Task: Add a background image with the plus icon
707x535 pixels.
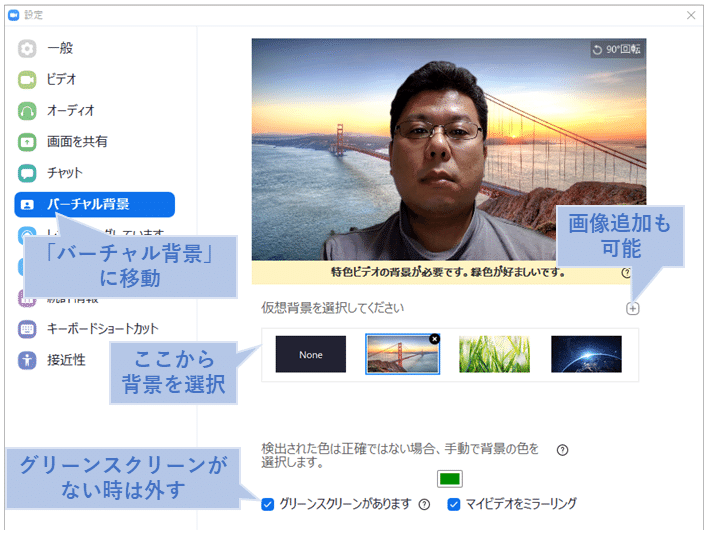Action: point(632,308)
